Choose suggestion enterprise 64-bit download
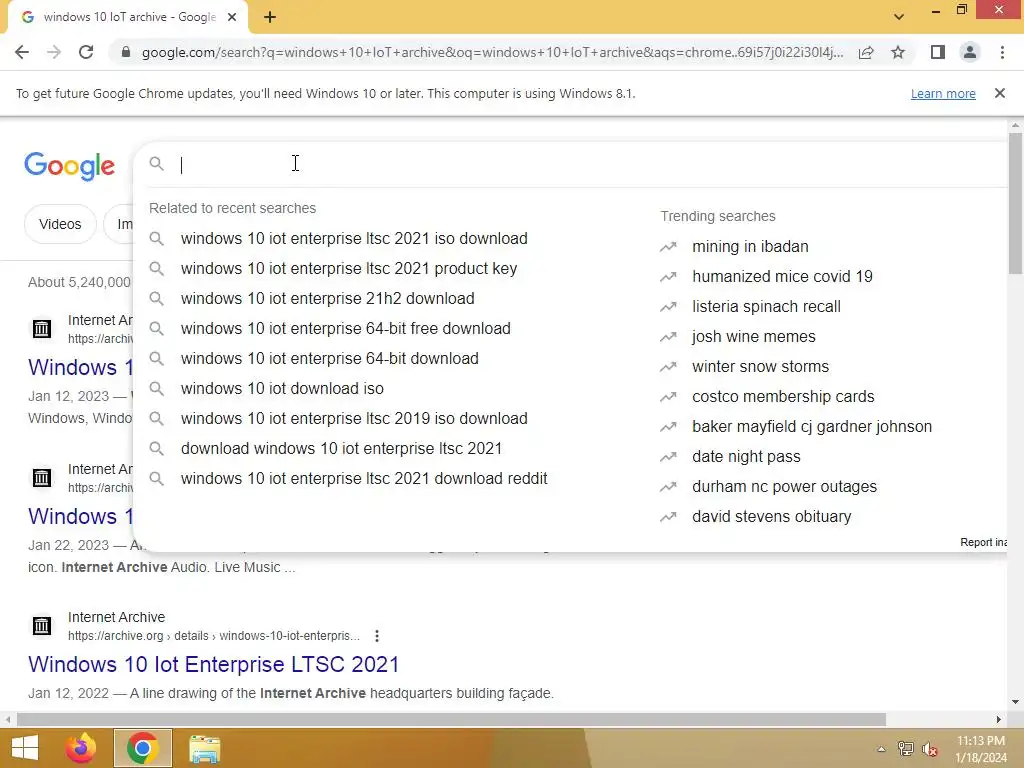Image resolution: width=1024 pixels, height=768 pixels. click(329, 359)
